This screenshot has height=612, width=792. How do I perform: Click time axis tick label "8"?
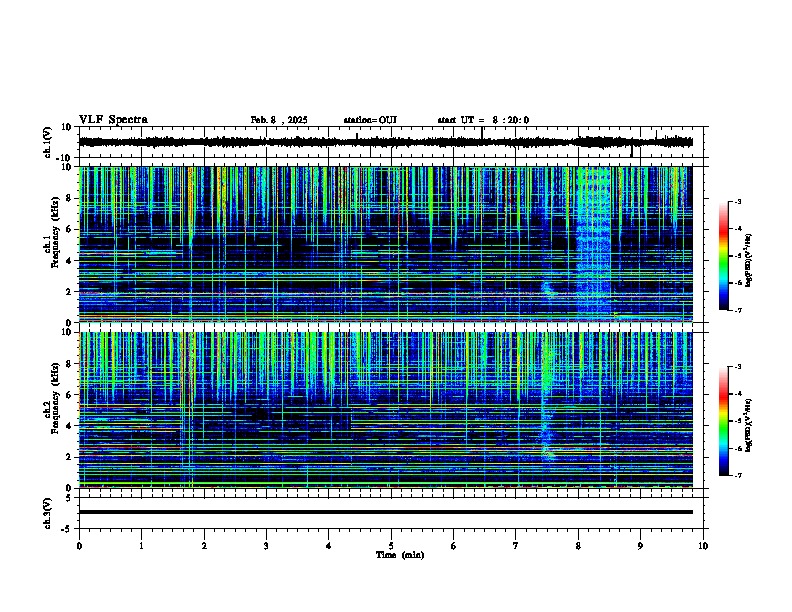coord(578,546)
